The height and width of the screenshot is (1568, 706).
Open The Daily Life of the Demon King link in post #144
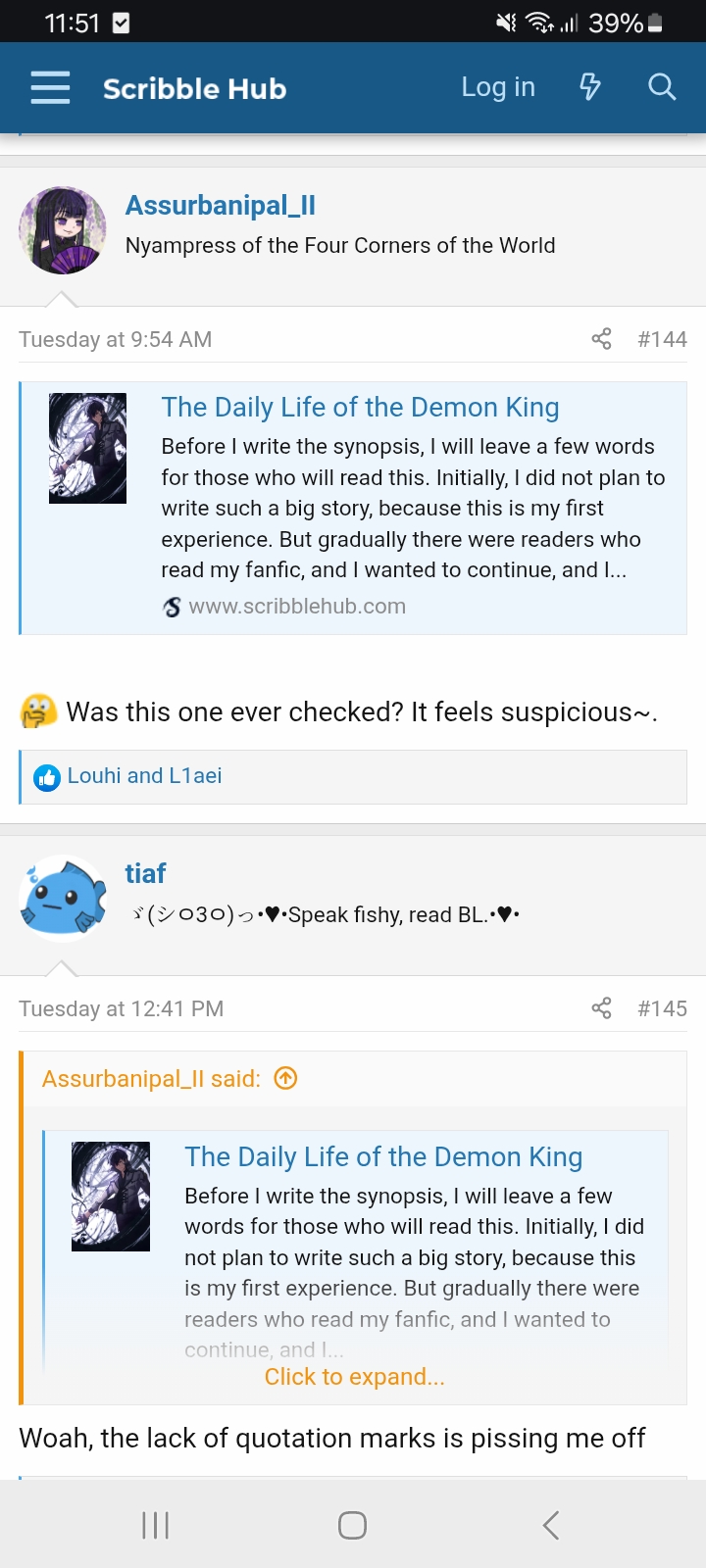(360, 408)
